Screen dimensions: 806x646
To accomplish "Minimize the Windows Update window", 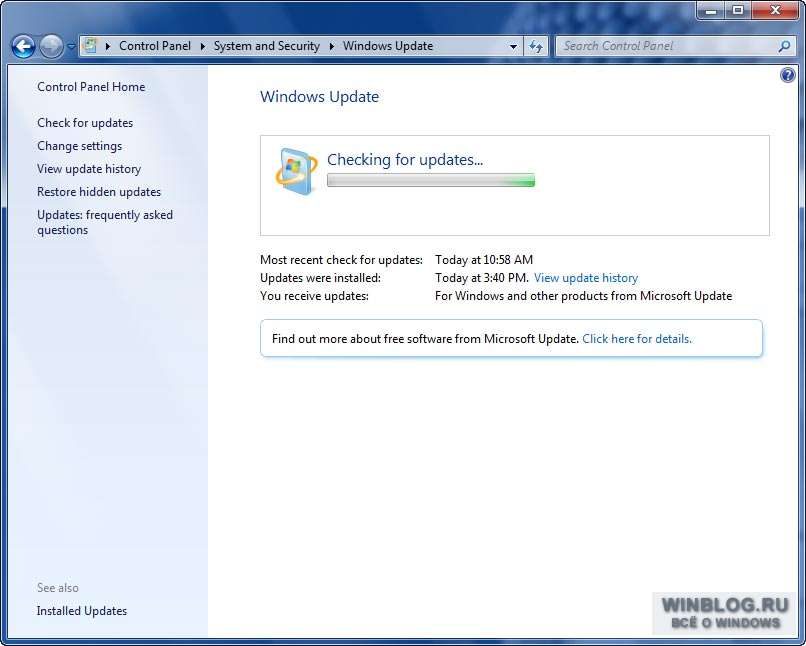I will point(711,10).
